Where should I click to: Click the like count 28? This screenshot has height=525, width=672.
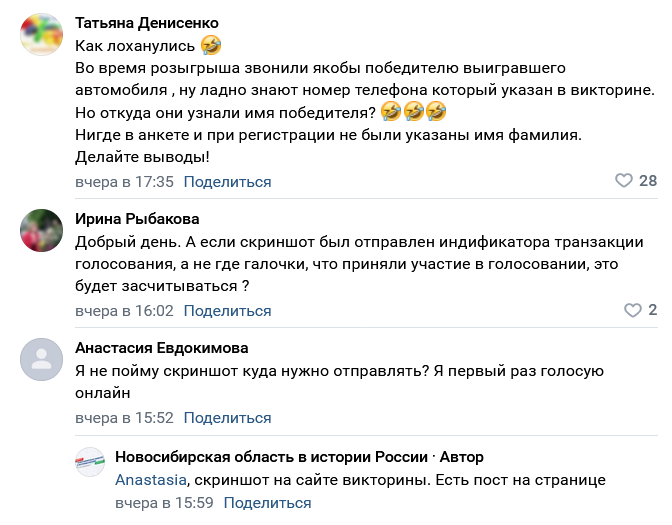coord(648,181)
